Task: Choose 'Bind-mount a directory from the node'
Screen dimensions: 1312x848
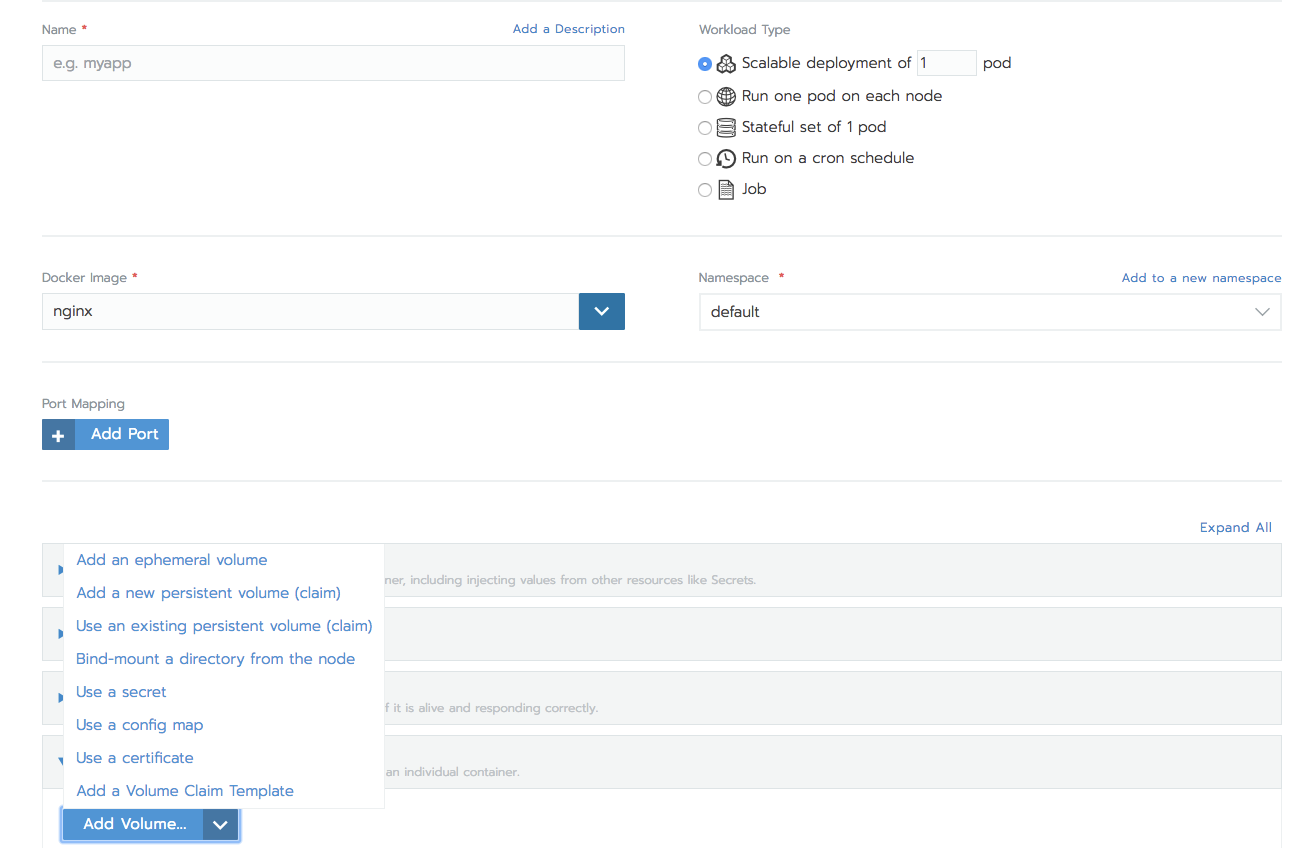Action: pyautogui.click(x=215, y=658)
